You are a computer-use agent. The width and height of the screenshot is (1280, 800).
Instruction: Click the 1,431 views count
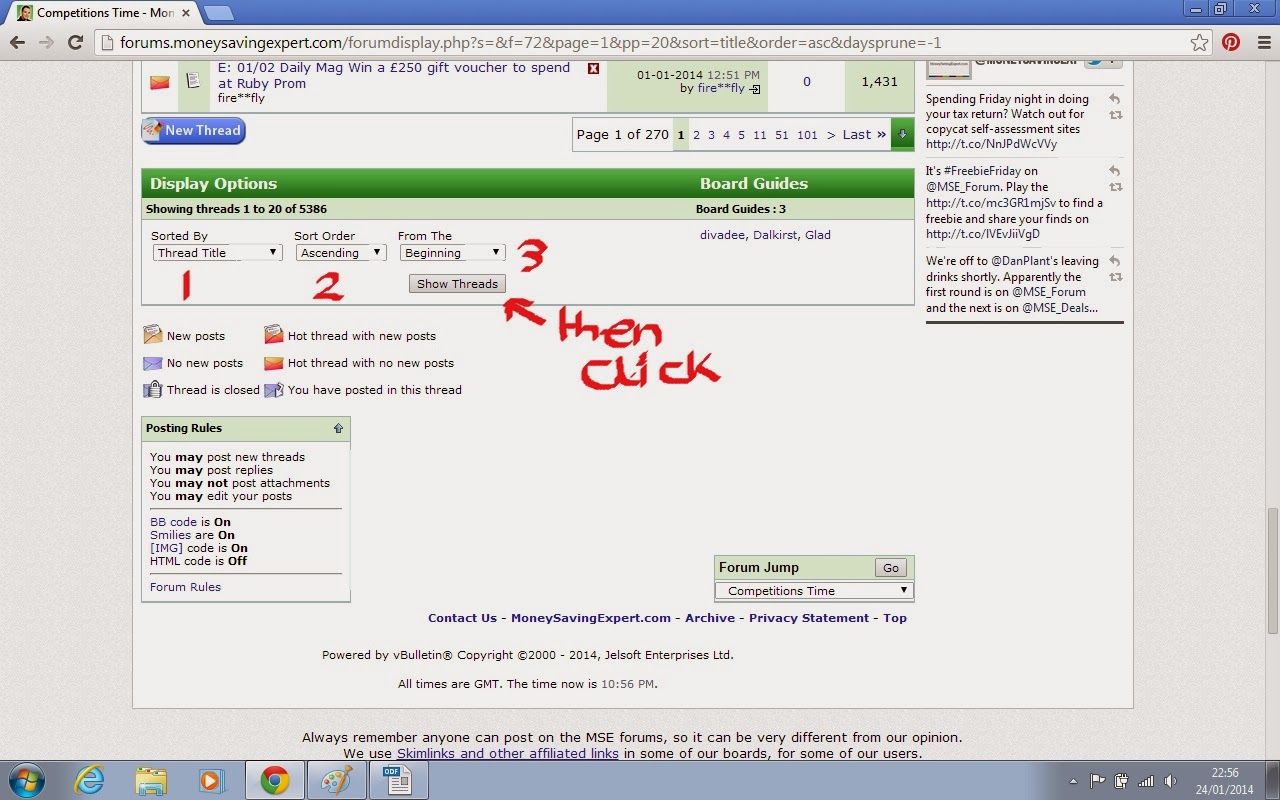click(879, 82)
